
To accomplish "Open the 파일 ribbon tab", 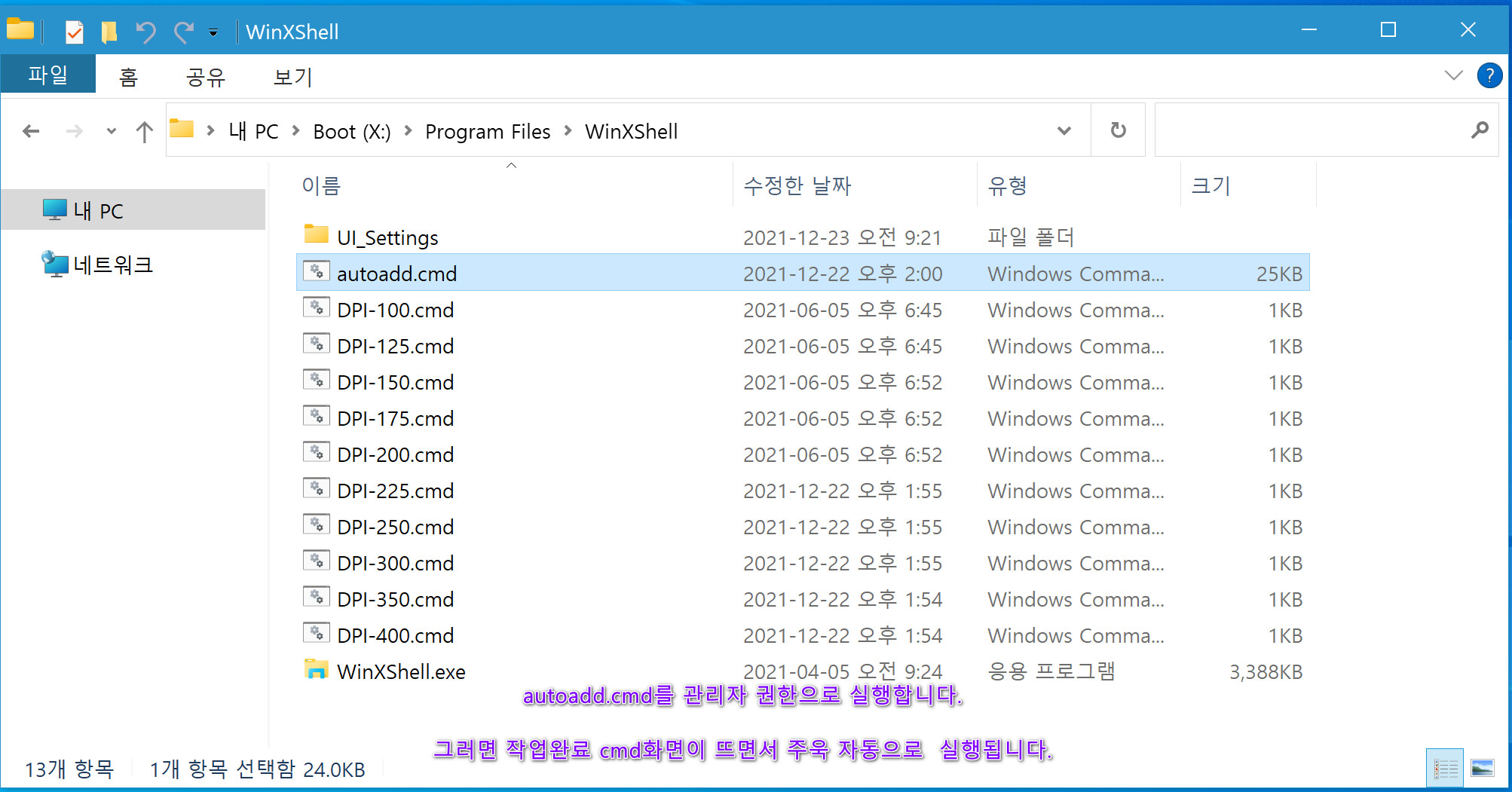I will coord(48,74).
